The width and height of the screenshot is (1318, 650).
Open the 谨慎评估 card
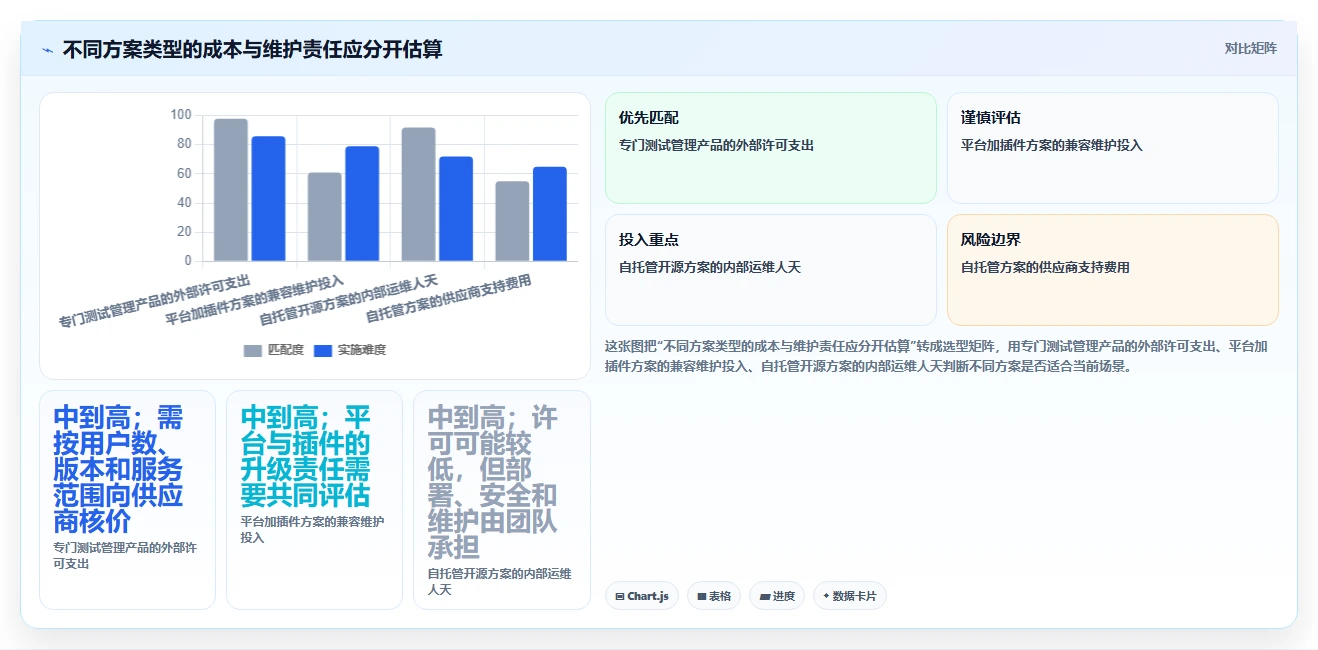tap(1113, 148)
